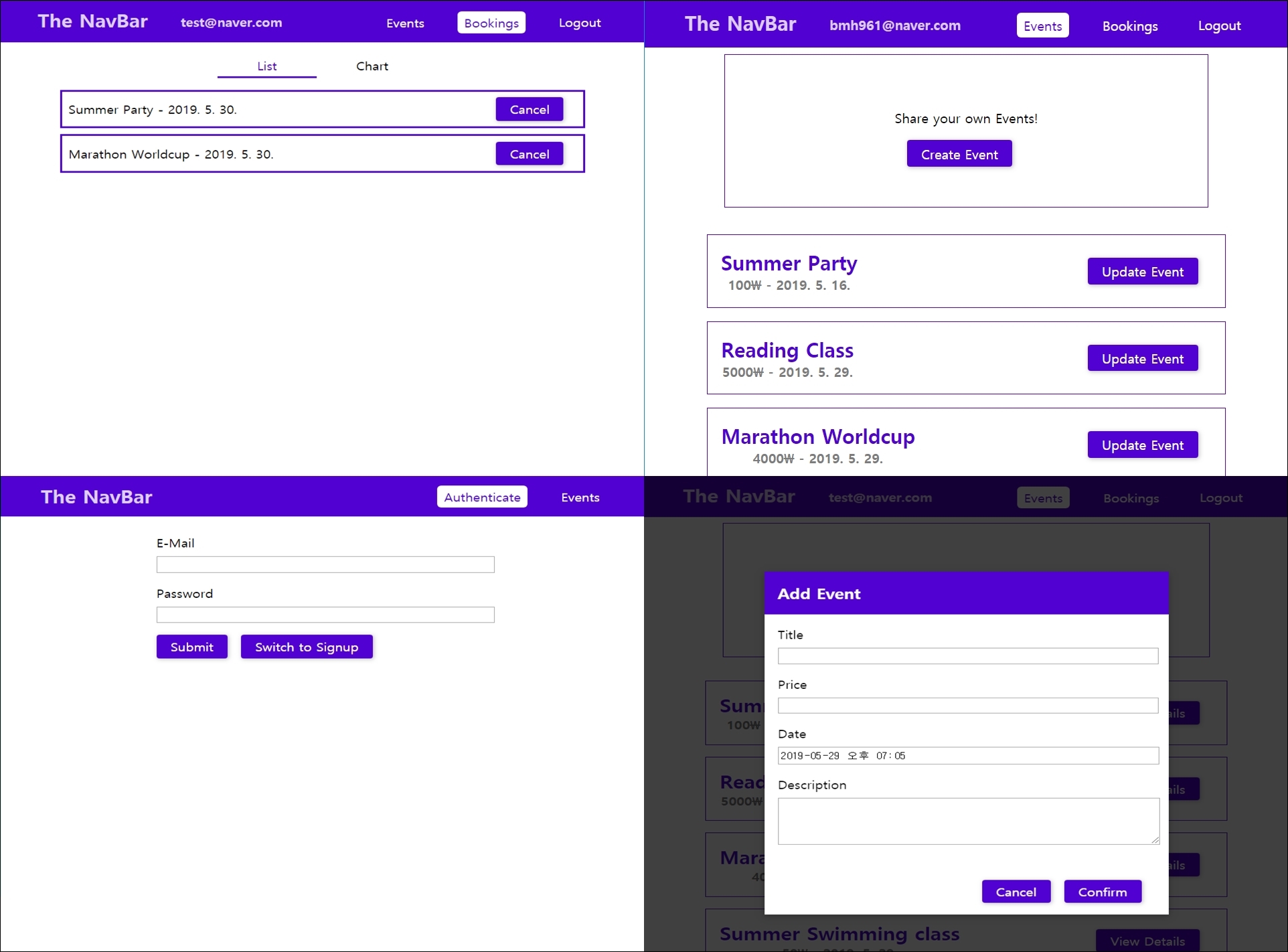Click the Password input field

[x=325, y=615]
